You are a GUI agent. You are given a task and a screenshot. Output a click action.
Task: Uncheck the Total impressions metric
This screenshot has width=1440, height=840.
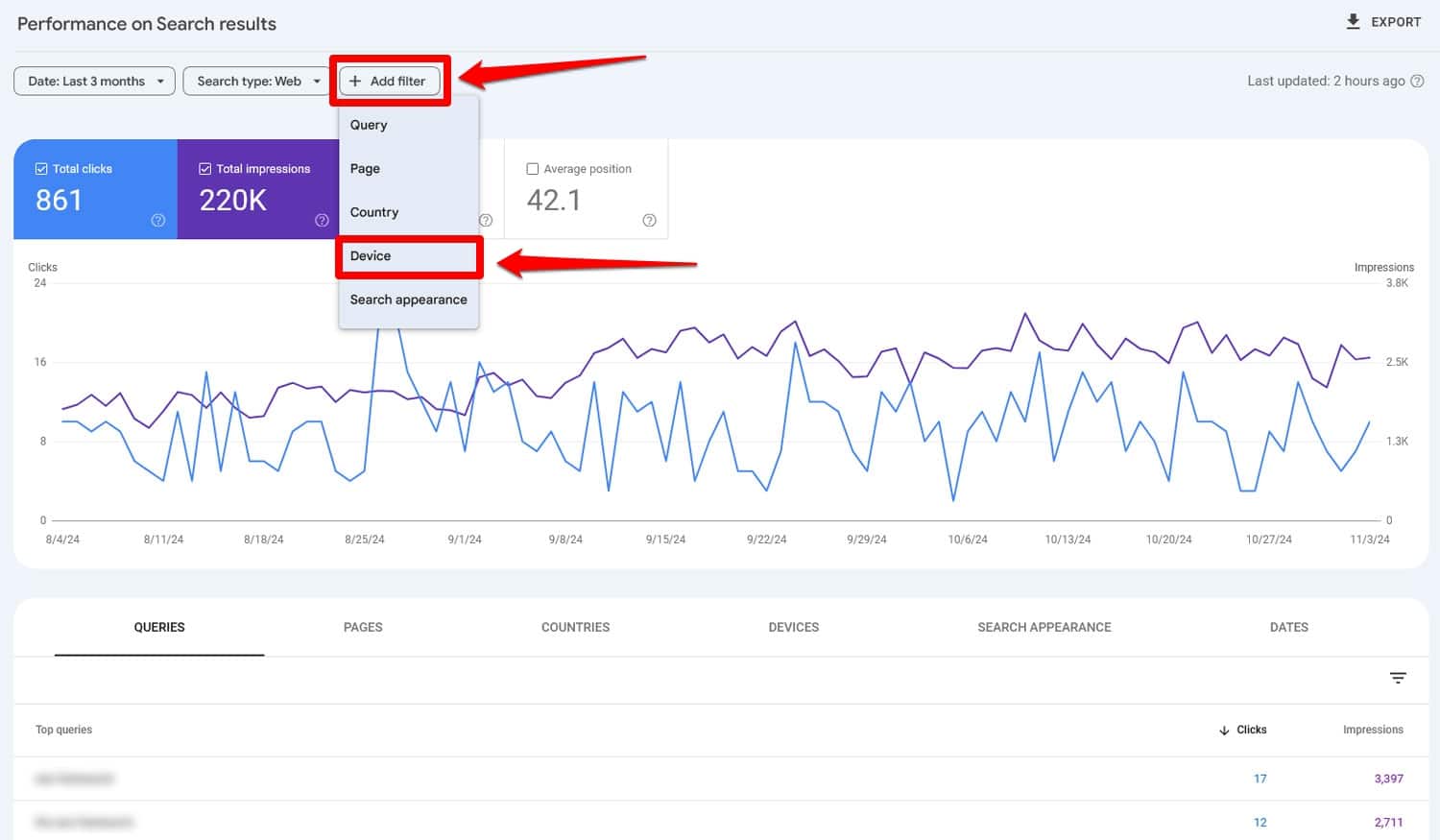tap(204, 168)
